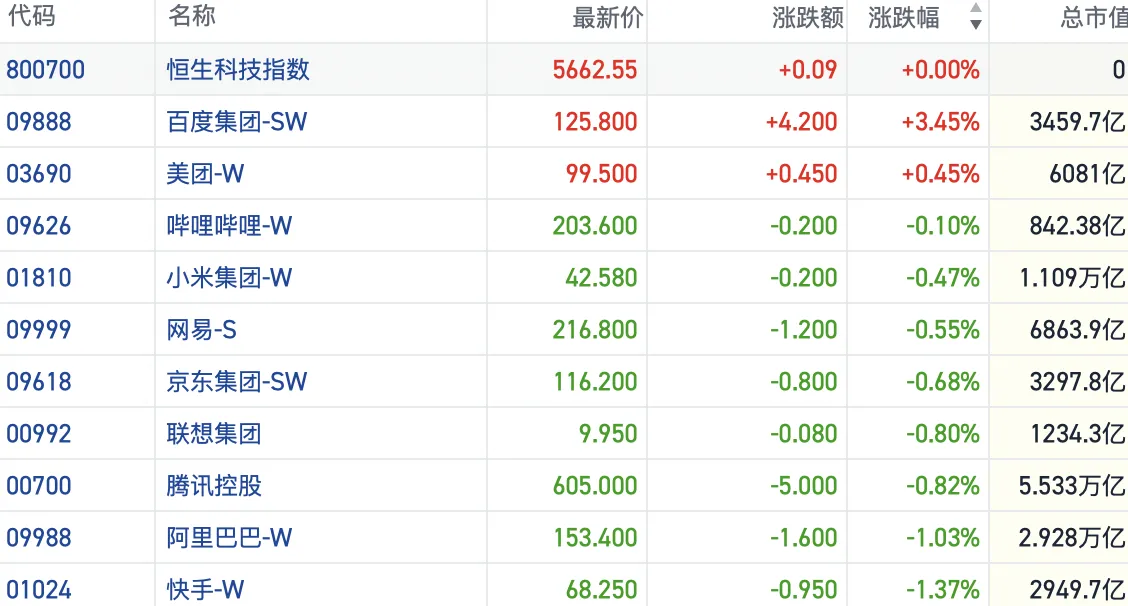The image size is (1128, 606).
Task: Sort by 最新价 column header
Action: tap(607, 18)
